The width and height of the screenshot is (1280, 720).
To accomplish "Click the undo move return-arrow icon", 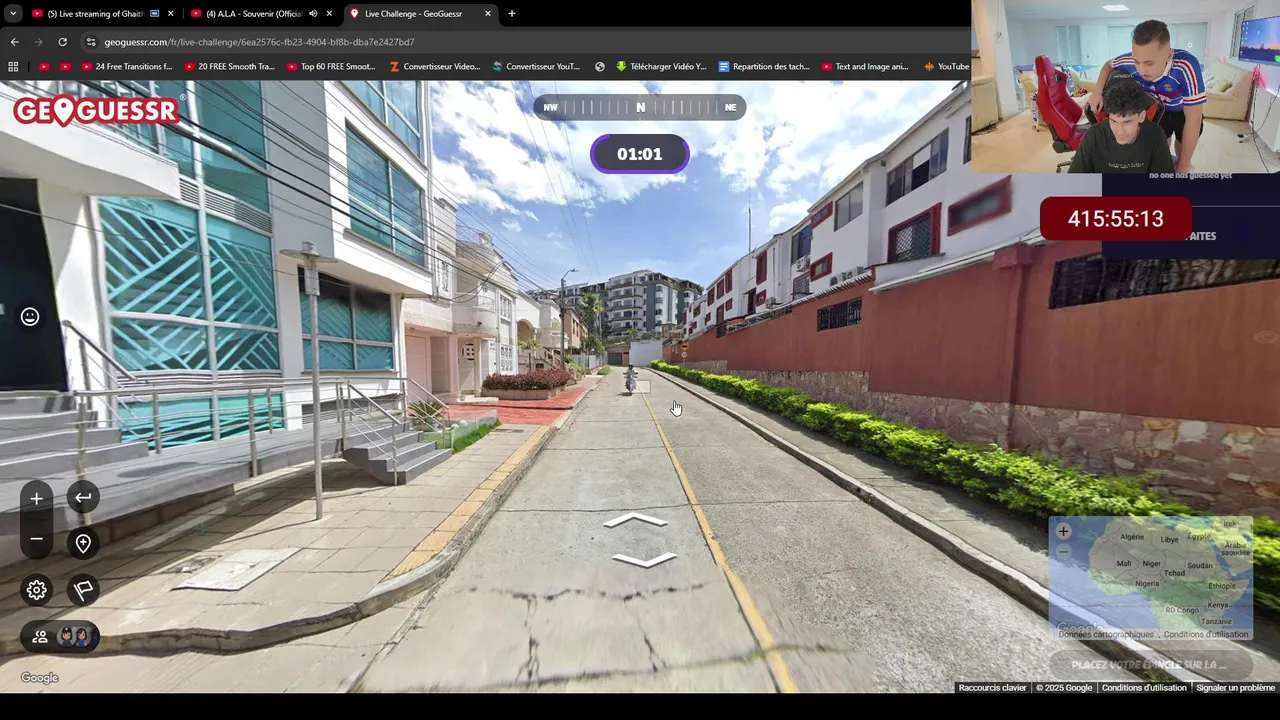I will [83, 497].
